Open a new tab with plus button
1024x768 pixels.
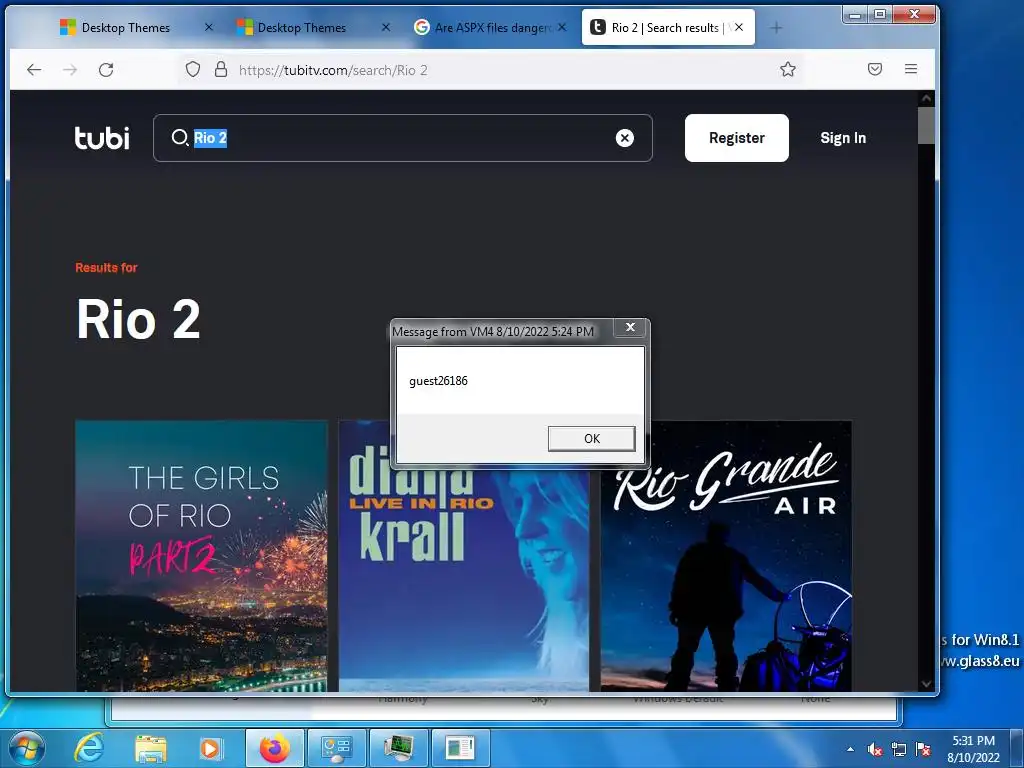(x=776, y=27)
